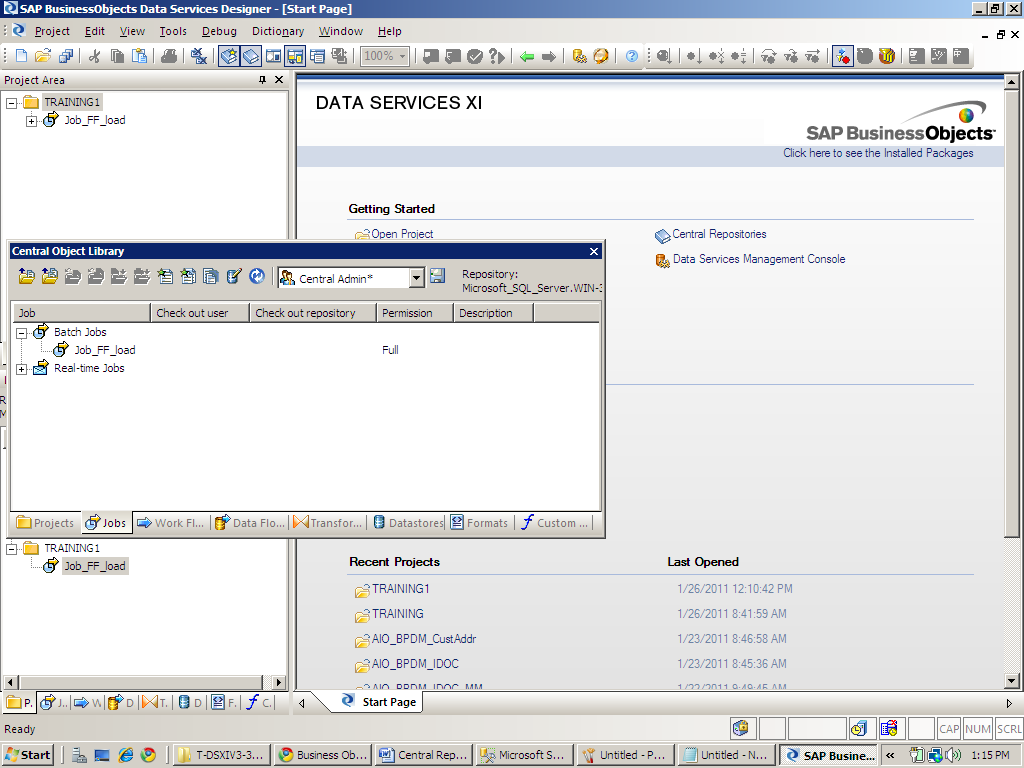This screenshot has width=1024, height=768.
Task: Toggle the Central Object Library panel button
Action: [x=251, y=56]
